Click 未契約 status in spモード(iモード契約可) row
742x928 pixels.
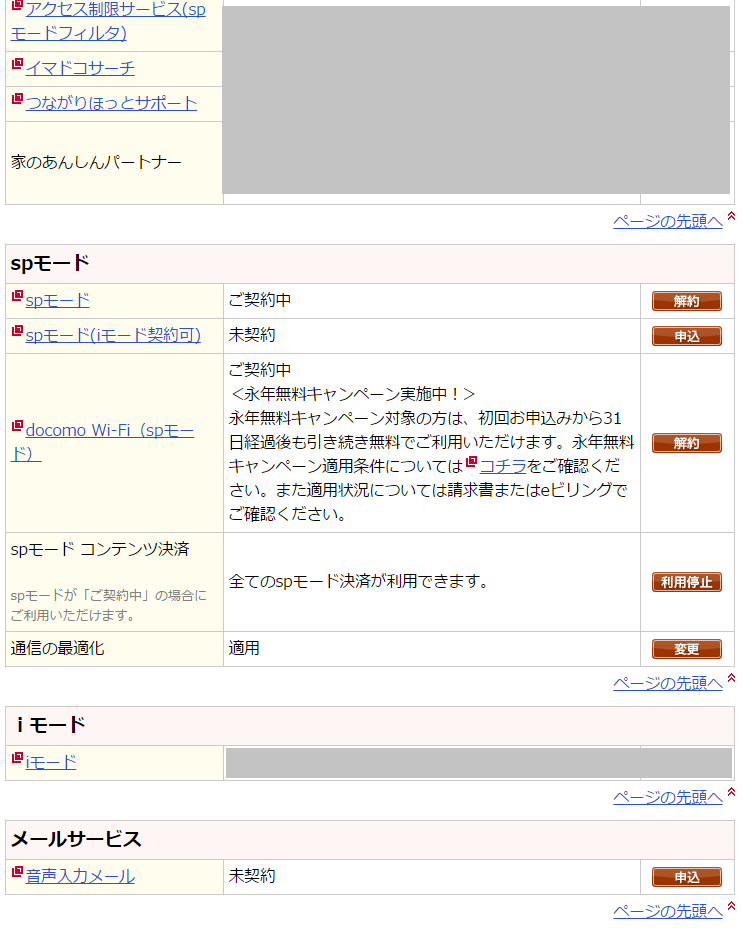coord(252,335)
